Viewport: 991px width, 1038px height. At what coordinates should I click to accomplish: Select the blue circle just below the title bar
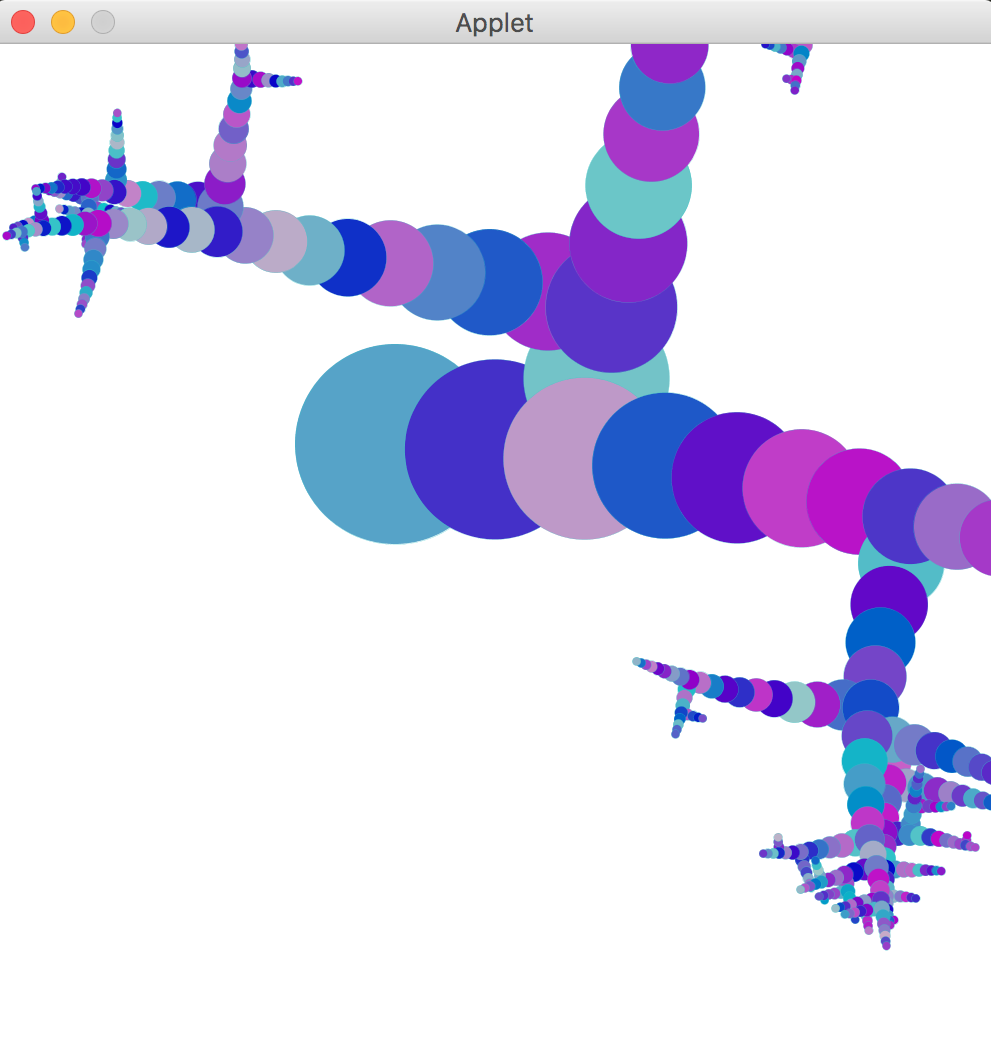point(662,88)
